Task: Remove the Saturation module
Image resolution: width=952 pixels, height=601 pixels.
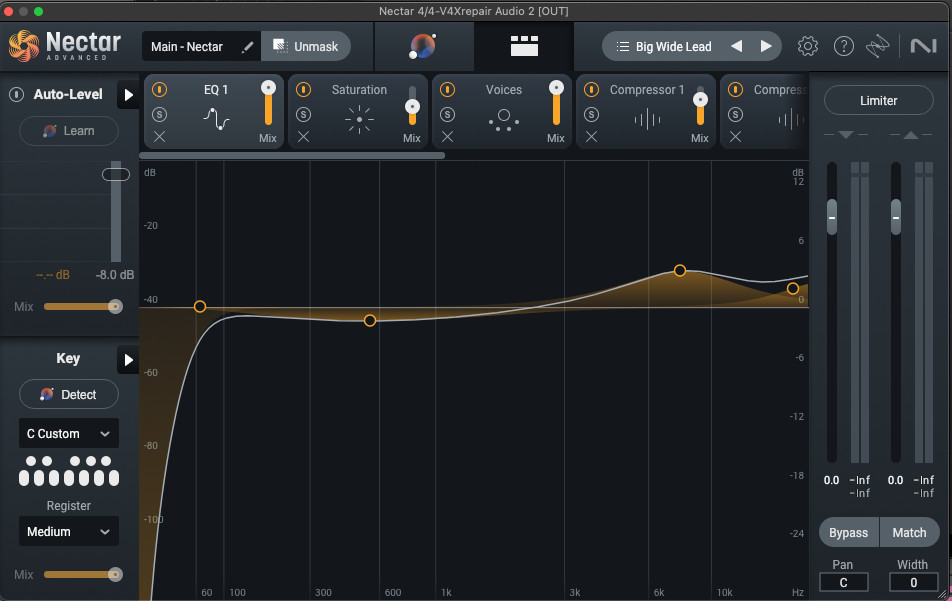Action: pos(303,137)
